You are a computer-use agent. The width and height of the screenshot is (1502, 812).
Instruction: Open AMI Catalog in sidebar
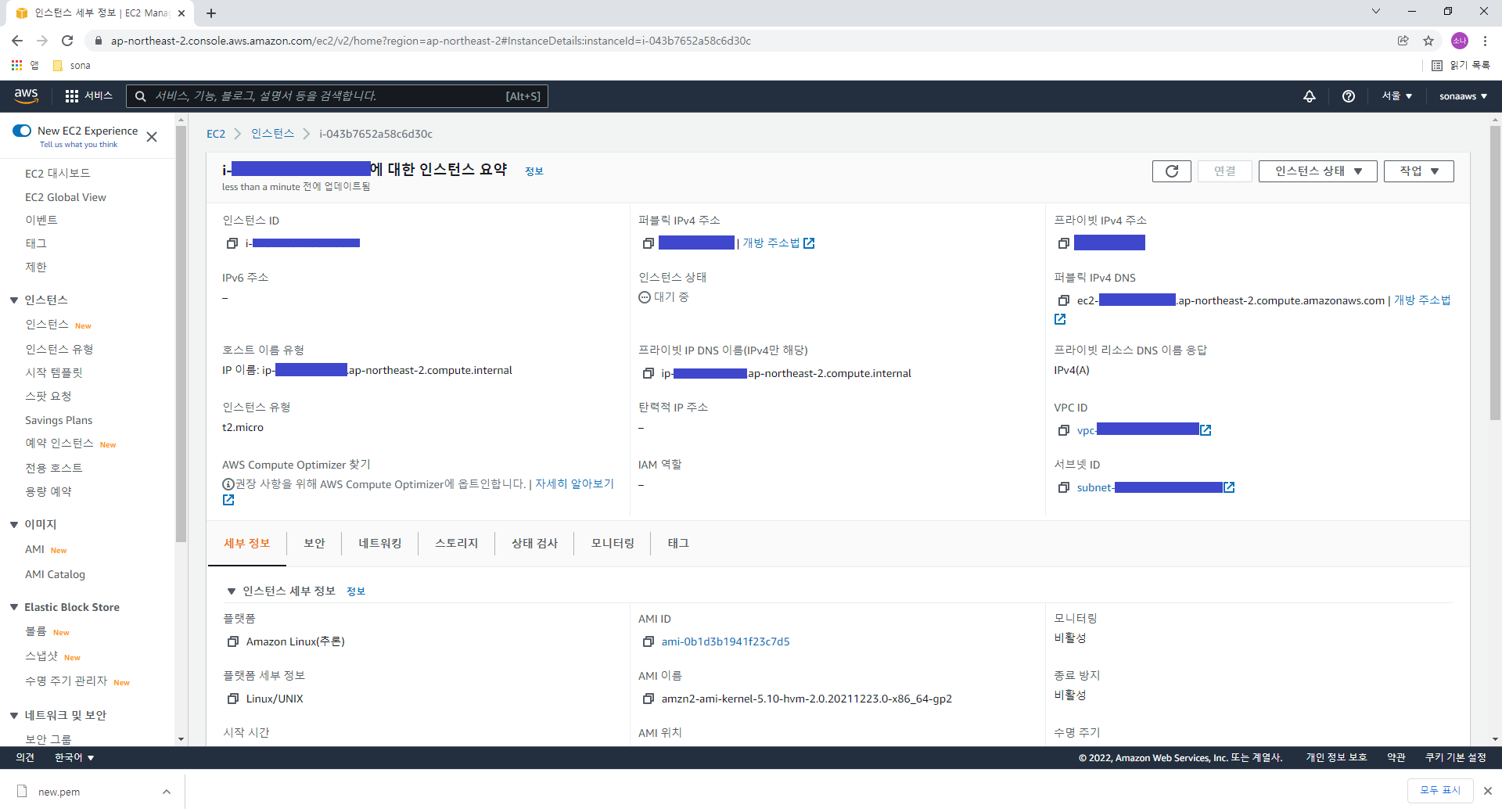coord(55,574)
